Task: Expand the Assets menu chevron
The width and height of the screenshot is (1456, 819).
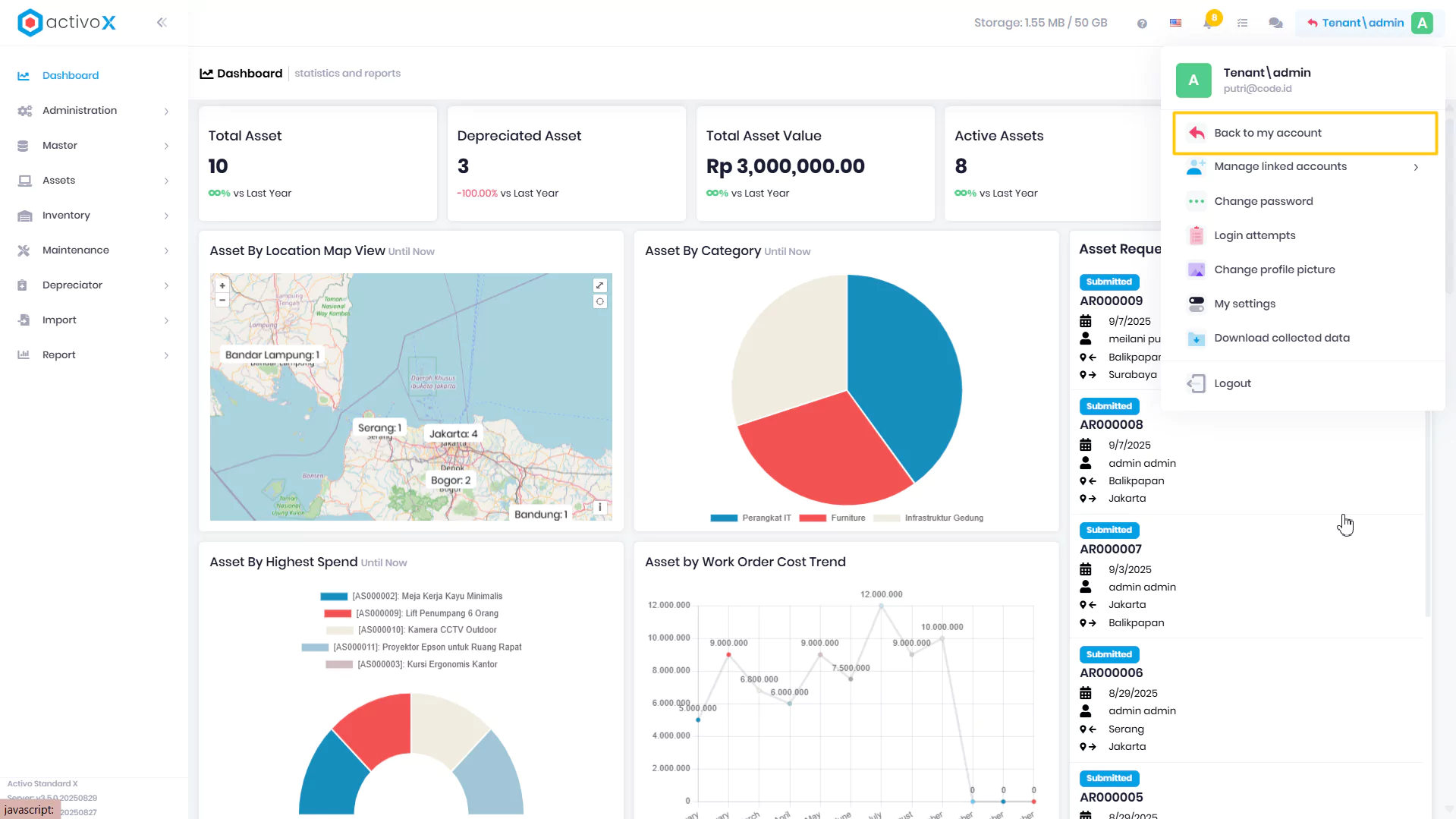Action: [166, 181]
